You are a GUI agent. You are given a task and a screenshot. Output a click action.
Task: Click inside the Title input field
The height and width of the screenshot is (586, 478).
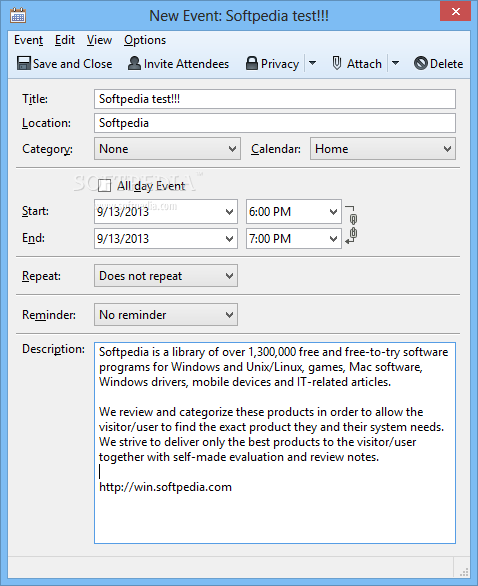(x=275, y=99)
